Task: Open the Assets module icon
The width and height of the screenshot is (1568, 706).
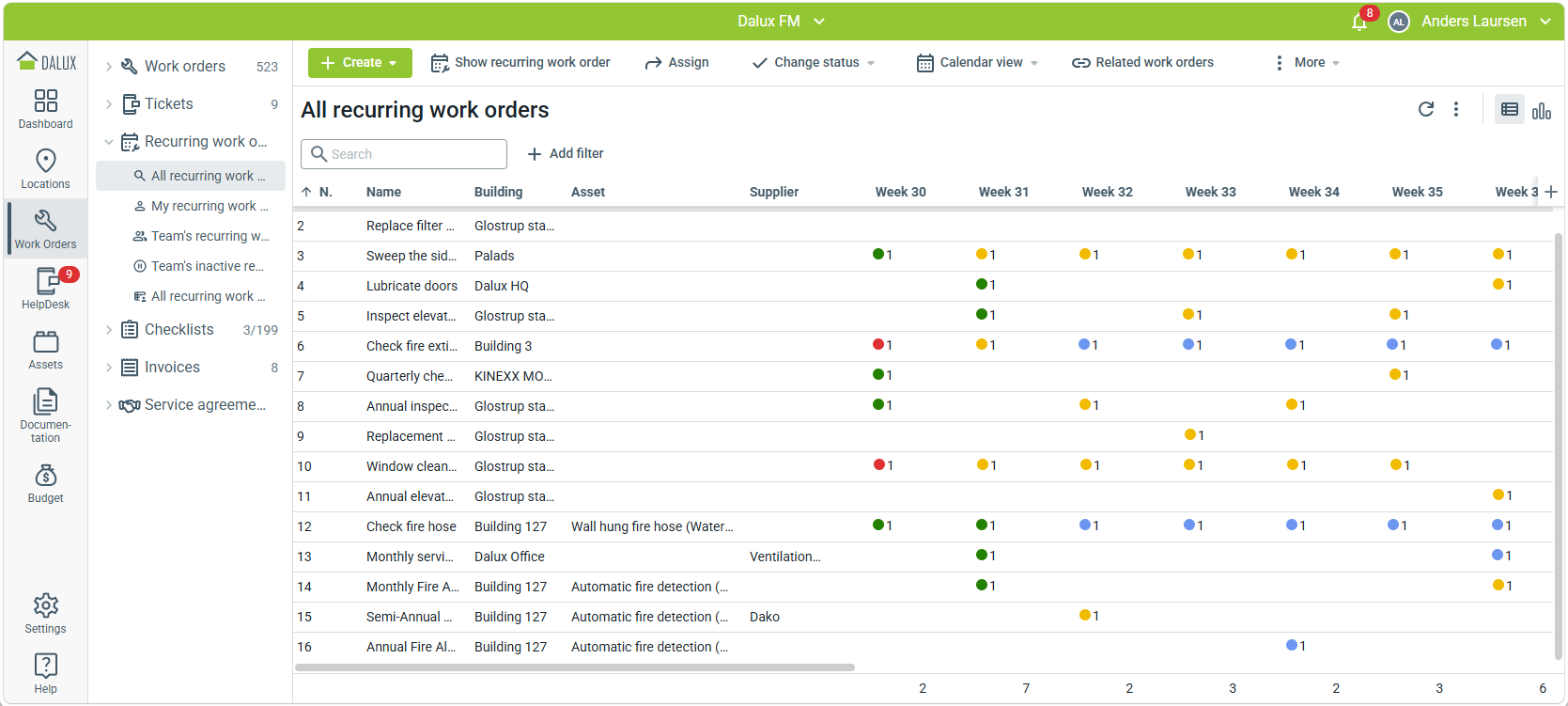Action: (x=45, y=350)
